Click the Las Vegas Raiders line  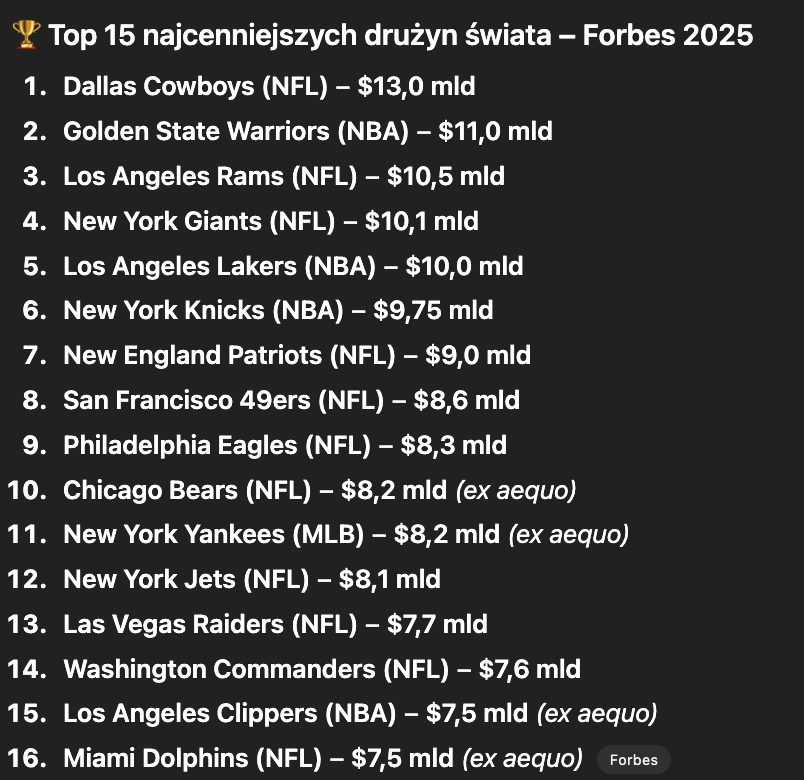pyautogui.click(x=275, y=624)
